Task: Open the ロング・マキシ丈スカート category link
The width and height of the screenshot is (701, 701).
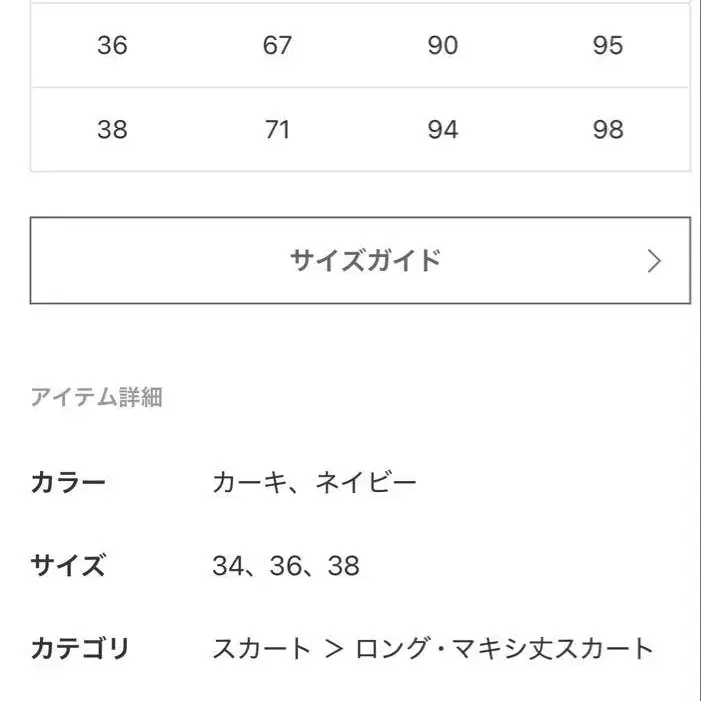Action: click(x=505, y=649)
